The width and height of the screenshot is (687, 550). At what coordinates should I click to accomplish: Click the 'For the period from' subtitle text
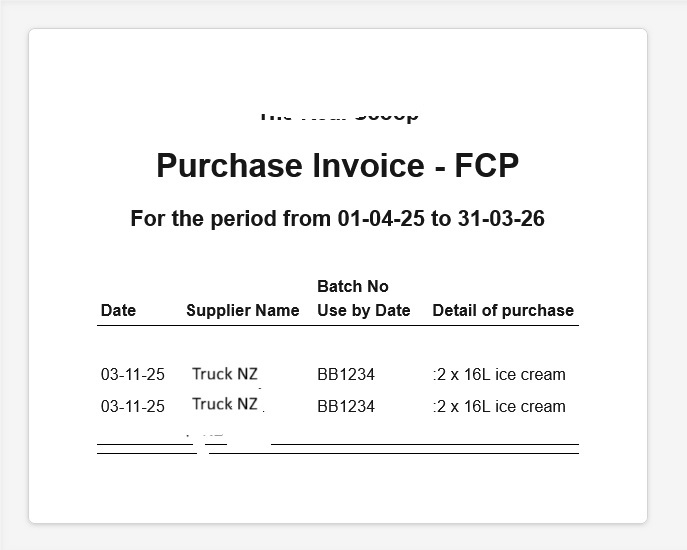[x=232, y=219]
